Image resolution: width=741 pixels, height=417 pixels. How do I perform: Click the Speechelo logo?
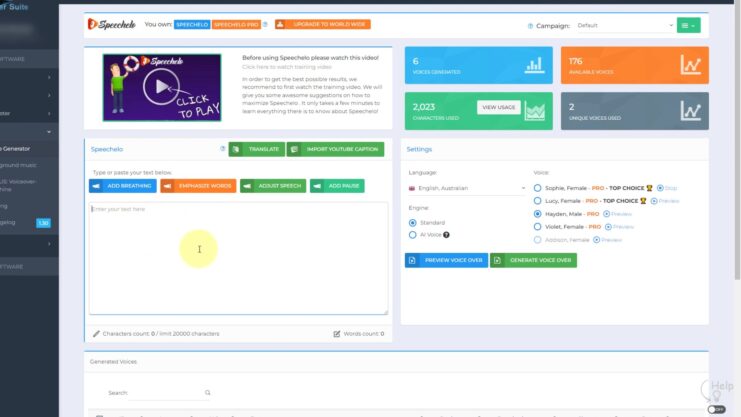click(x=112, y=24)
